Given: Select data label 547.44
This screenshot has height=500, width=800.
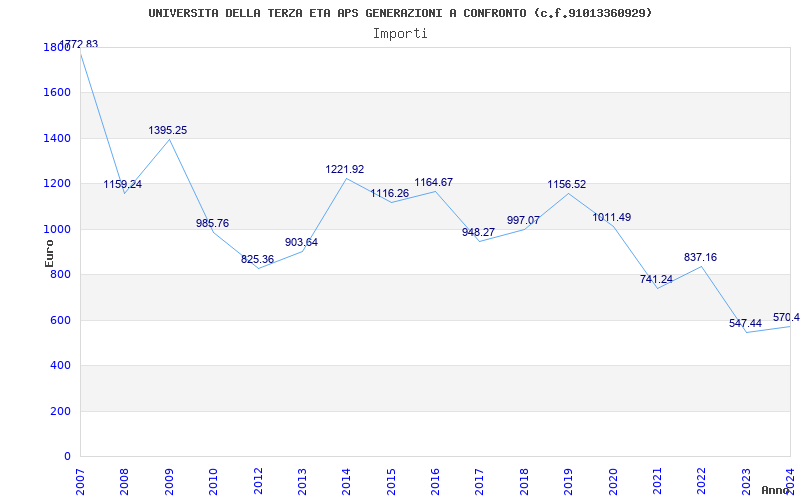Looking at the screenshot, I should [x=745, y=323].
